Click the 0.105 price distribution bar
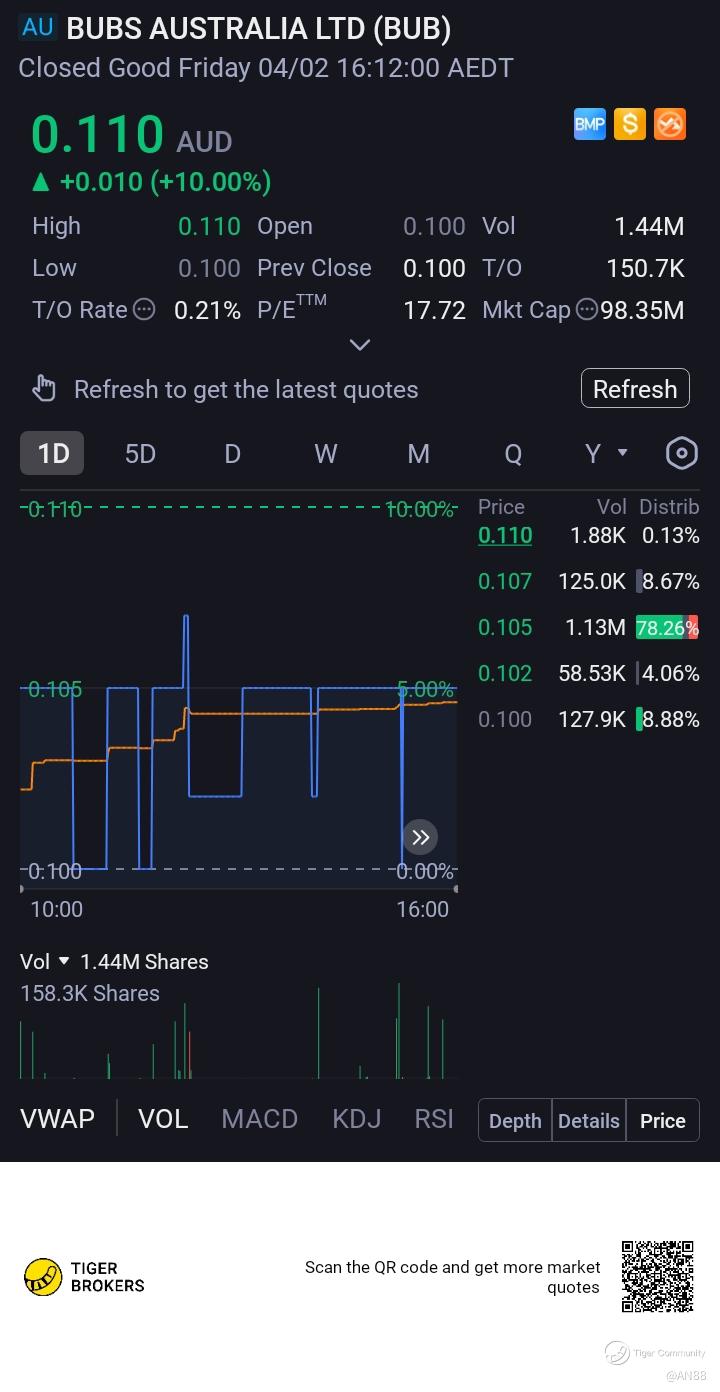Viewport: 720px width, 1392px height. coord(667,628)
